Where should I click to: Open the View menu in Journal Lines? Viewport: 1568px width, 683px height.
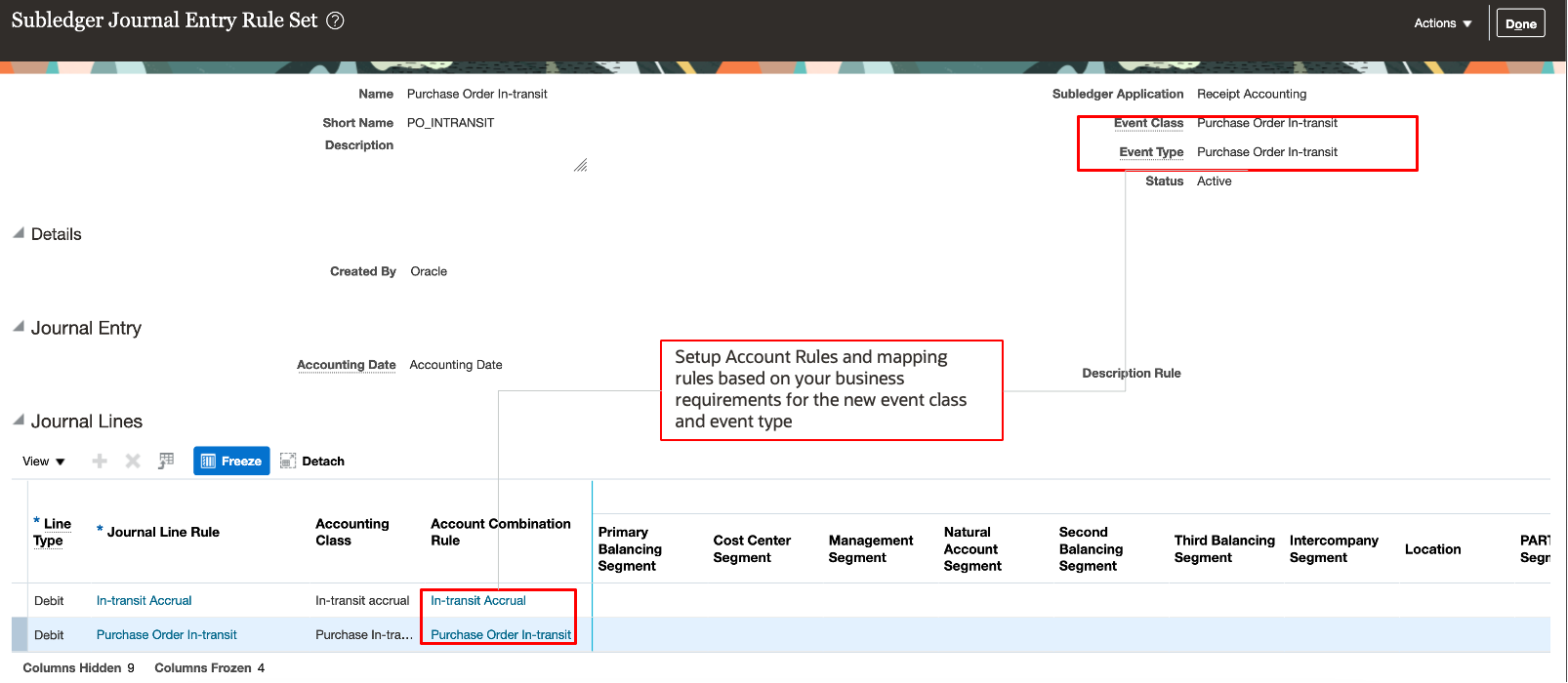coord(44,462)
